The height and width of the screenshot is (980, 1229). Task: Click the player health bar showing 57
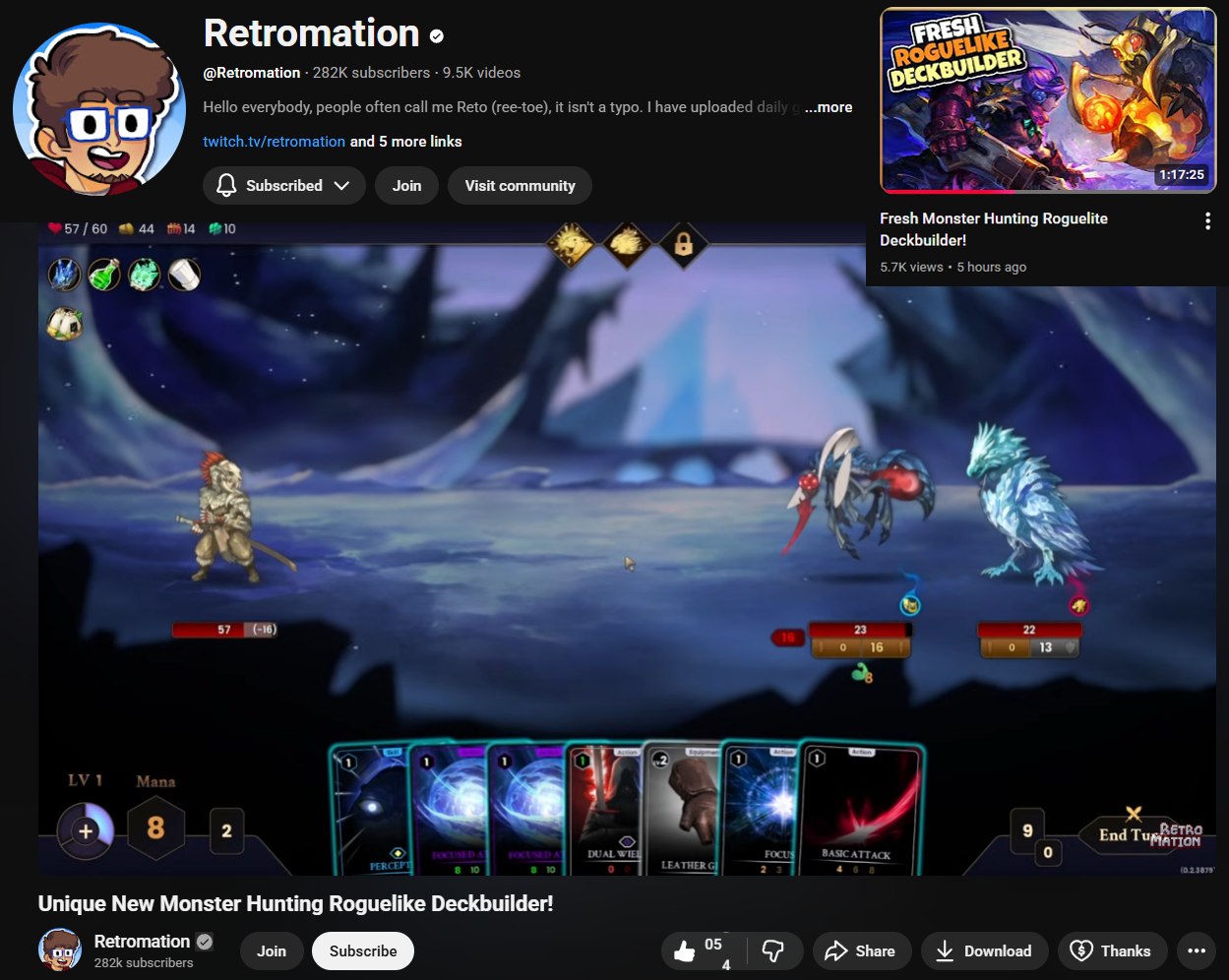[224, 630]
